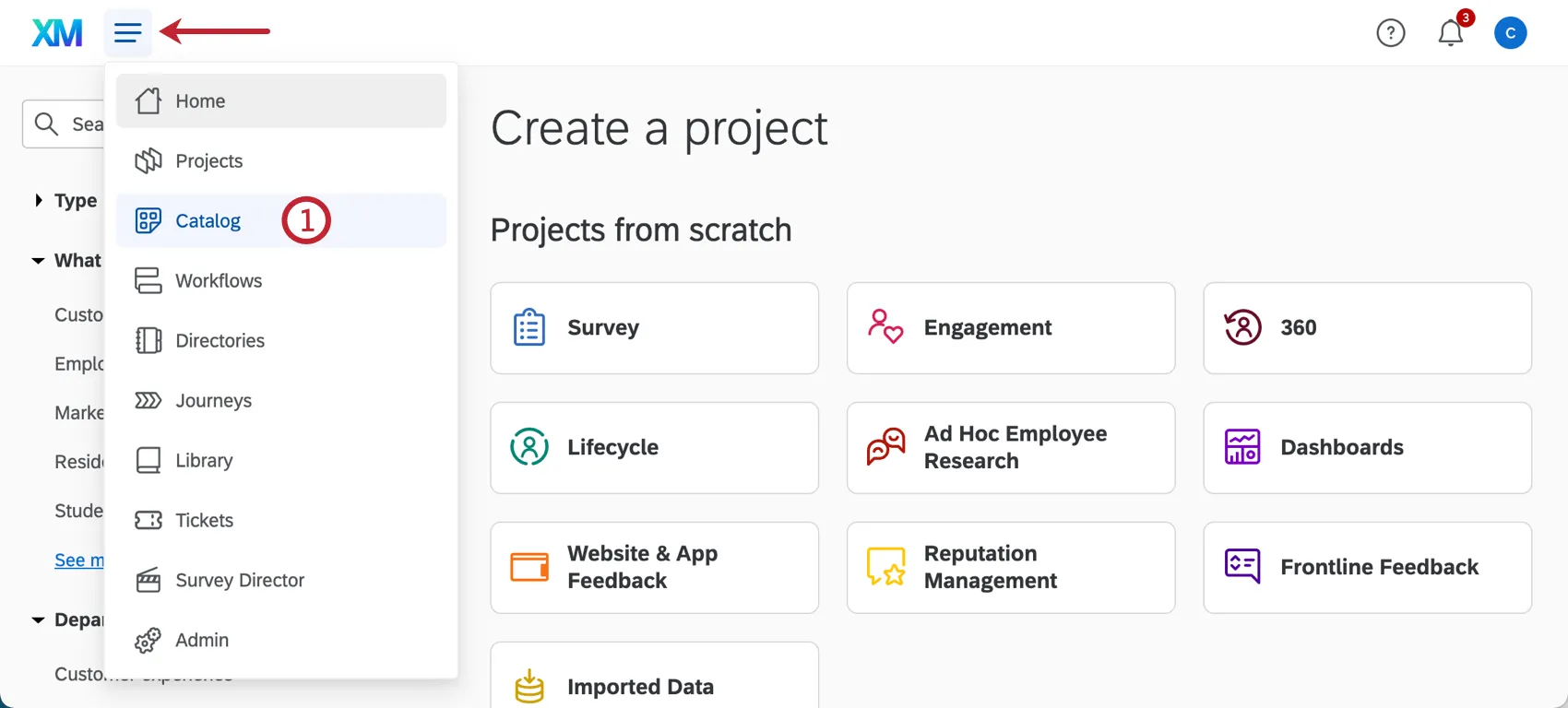The height and width of the screenshot is (708, 1568).
Task: Select the Frontline Feedback project card
Action: [1366, 568]
